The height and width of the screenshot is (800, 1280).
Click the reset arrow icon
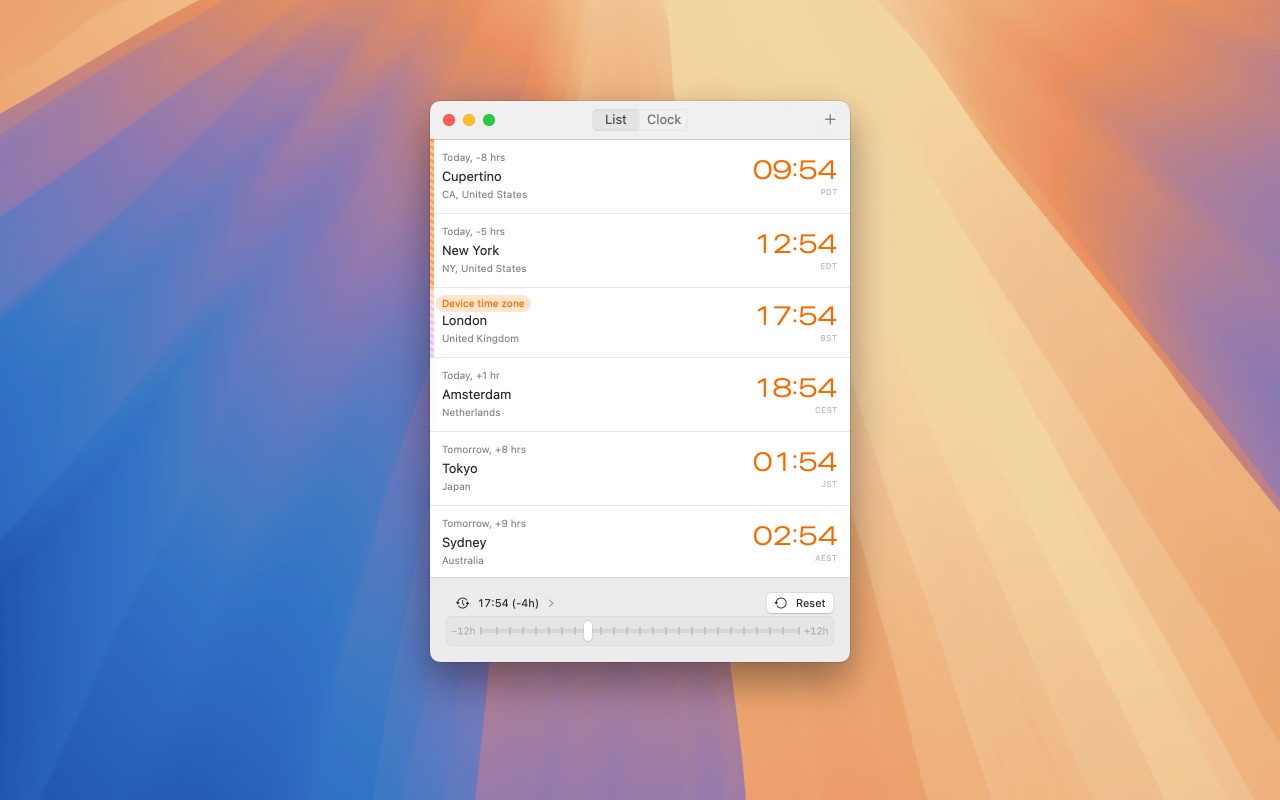[781, 603]
